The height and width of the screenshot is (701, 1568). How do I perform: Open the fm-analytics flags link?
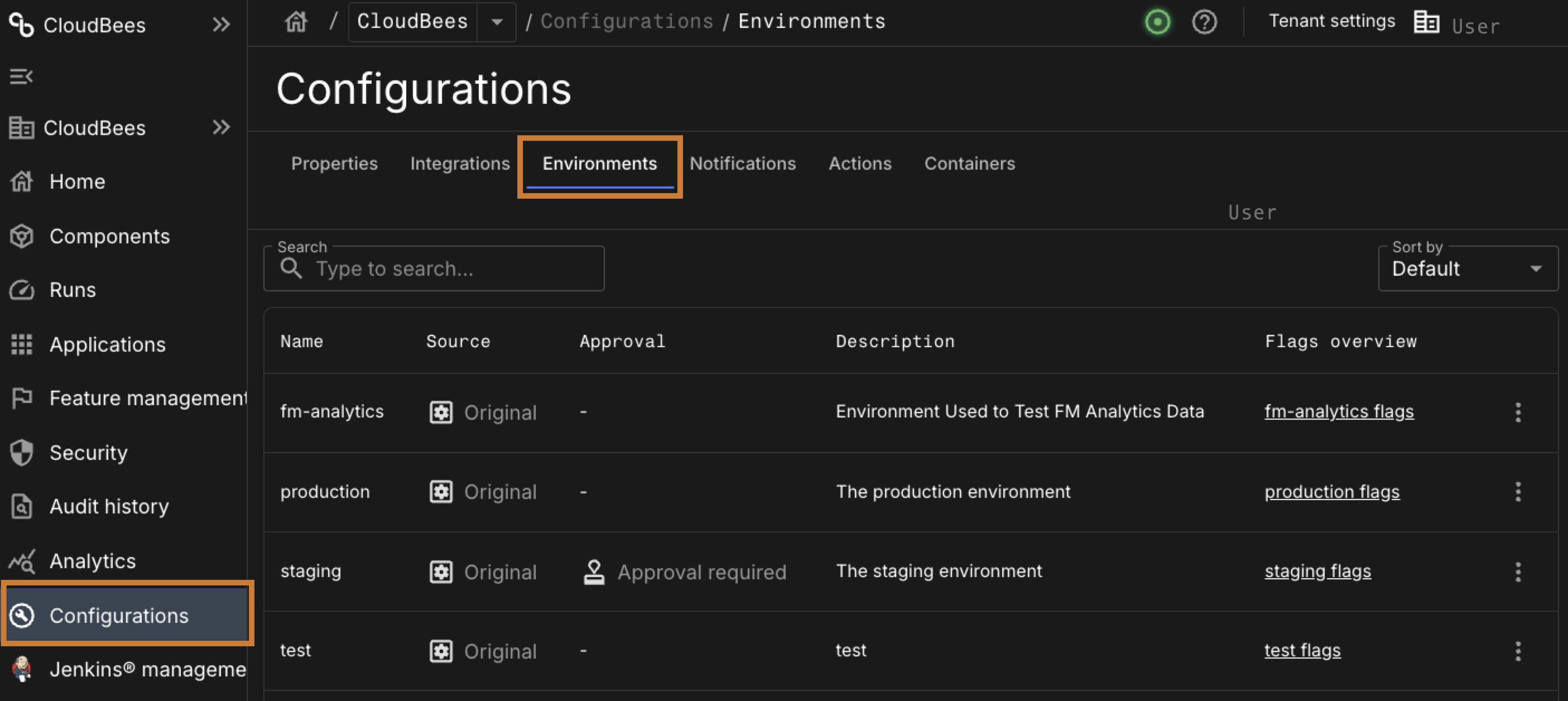[x=1339, y=411]
